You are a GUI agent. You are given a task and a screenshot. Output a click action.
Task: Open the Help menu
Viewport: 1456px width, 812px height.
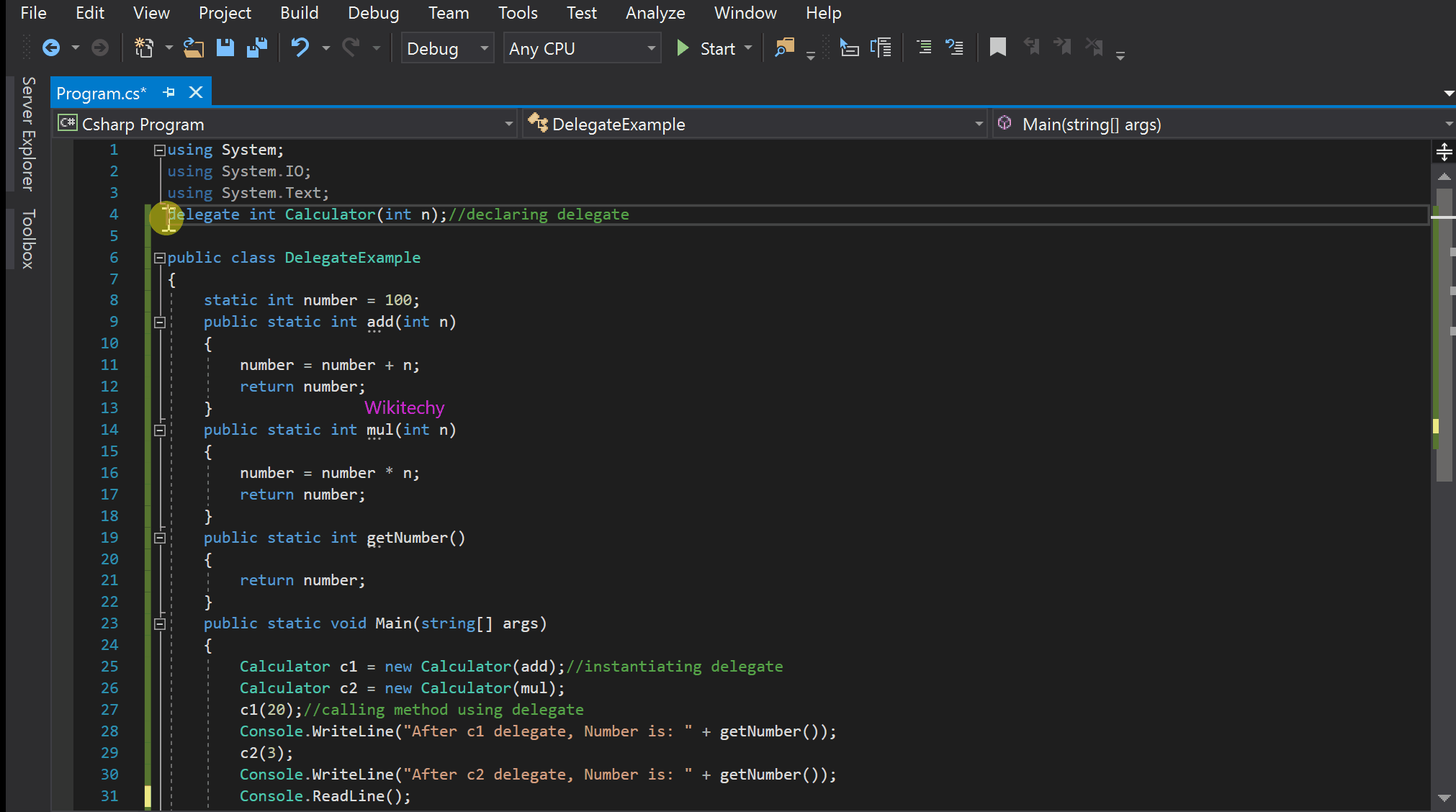tap(823, 13)
